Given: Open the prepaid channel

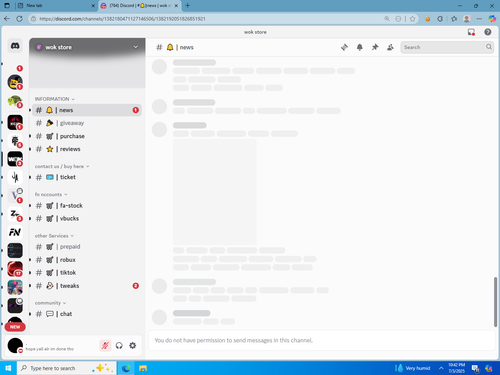Looking at the screenshot, I should click(87, 247).
